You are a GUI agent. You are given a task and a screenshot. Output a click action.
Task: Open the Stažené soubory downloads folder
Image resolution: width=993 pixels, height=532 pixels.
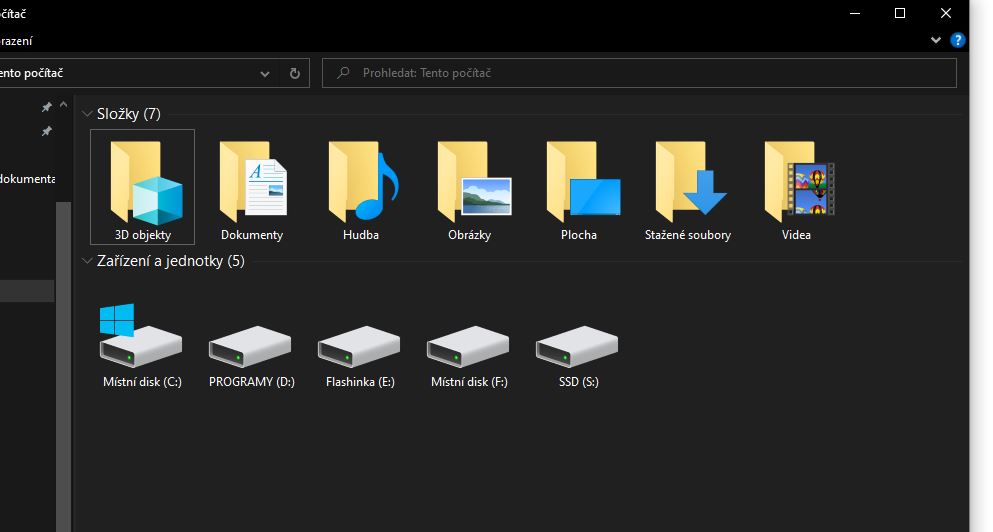click(688, 185)
